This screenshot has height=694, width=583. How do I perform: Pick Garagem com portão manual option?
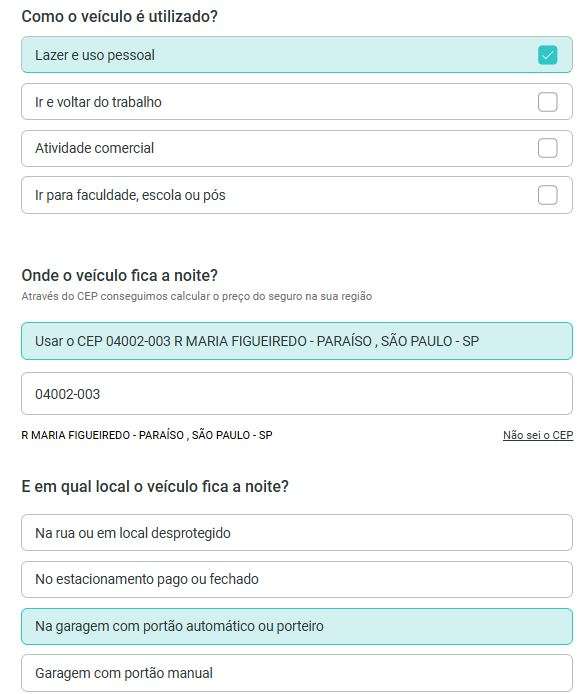pyautogui.click(x=297, y=673)
